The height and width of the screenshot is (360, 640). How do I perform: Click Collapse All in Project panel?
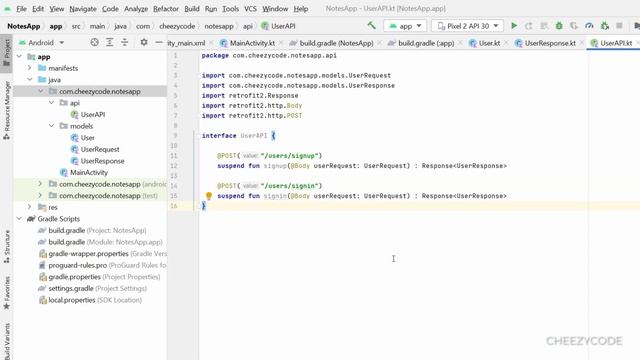[124, 42]
